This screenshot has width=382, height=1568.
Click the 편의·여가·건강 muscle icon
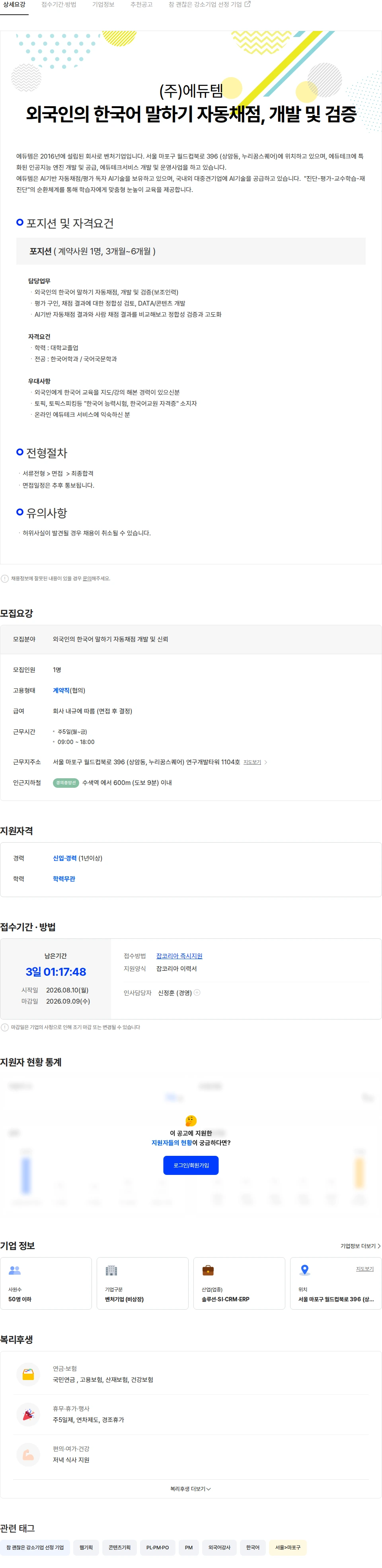click(x=28, y=1455)
